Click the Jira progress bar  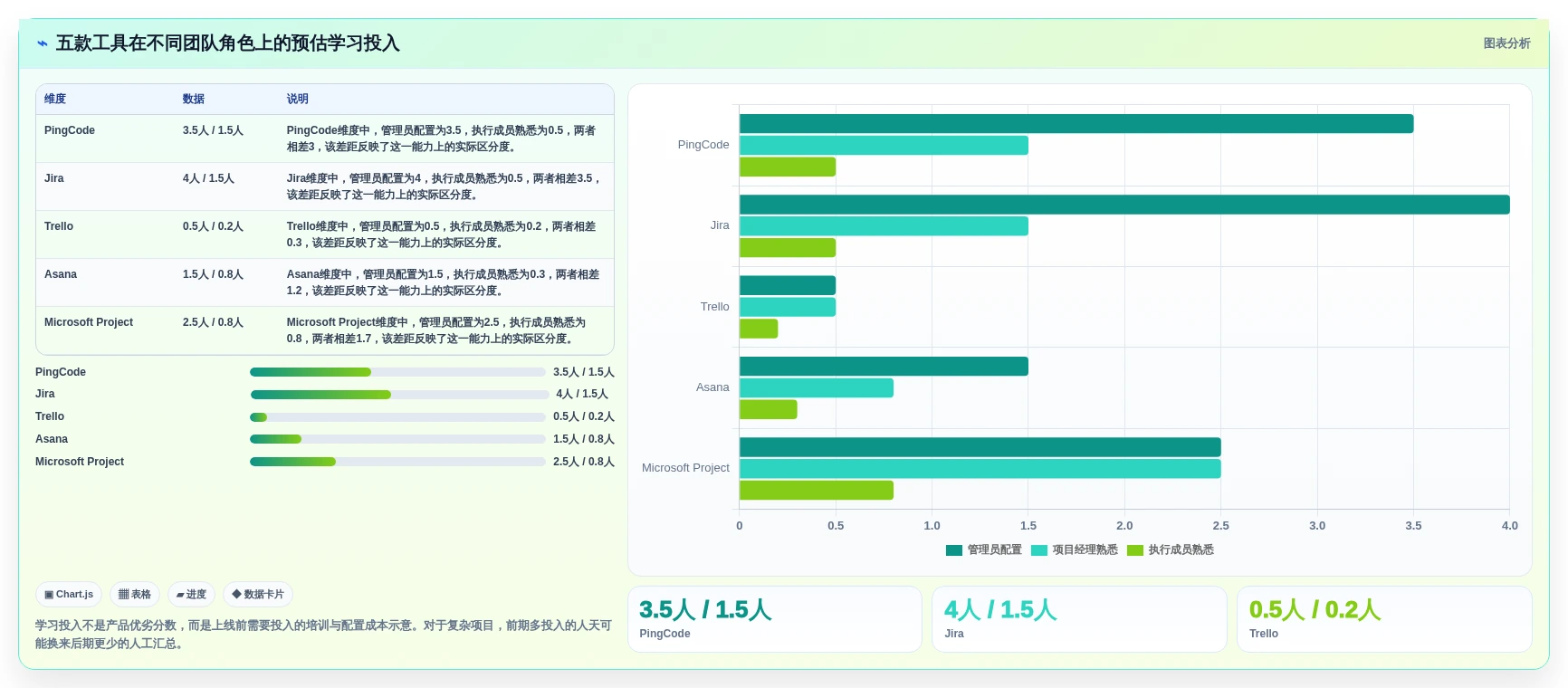tap(399, 395)
